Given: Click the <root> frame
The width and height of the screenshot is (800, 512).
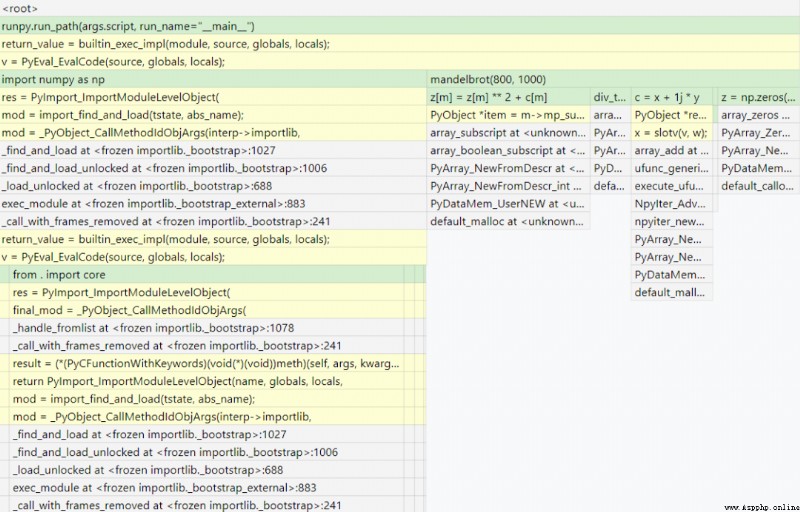Looking at the screenshot, I should coord(400,8).
